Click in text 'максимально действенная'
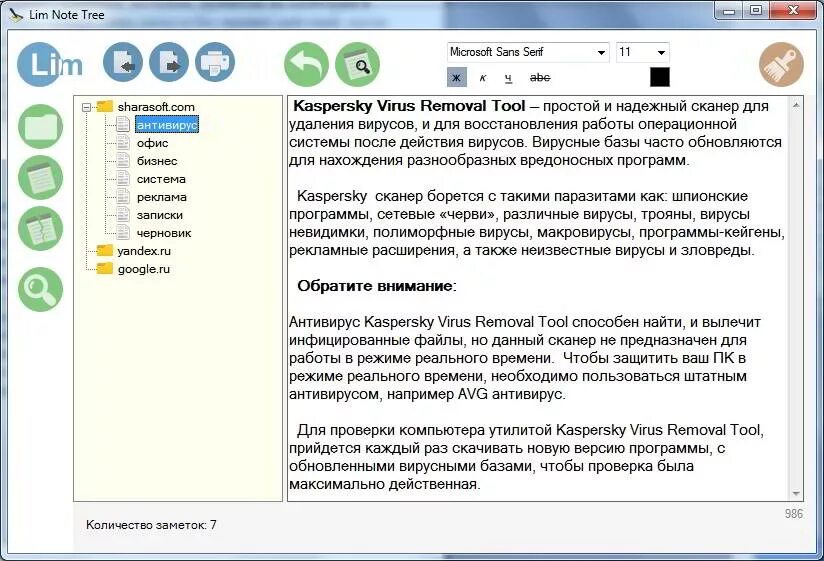The width and height of the screenshot is (824, 561). tap(385, 484)
